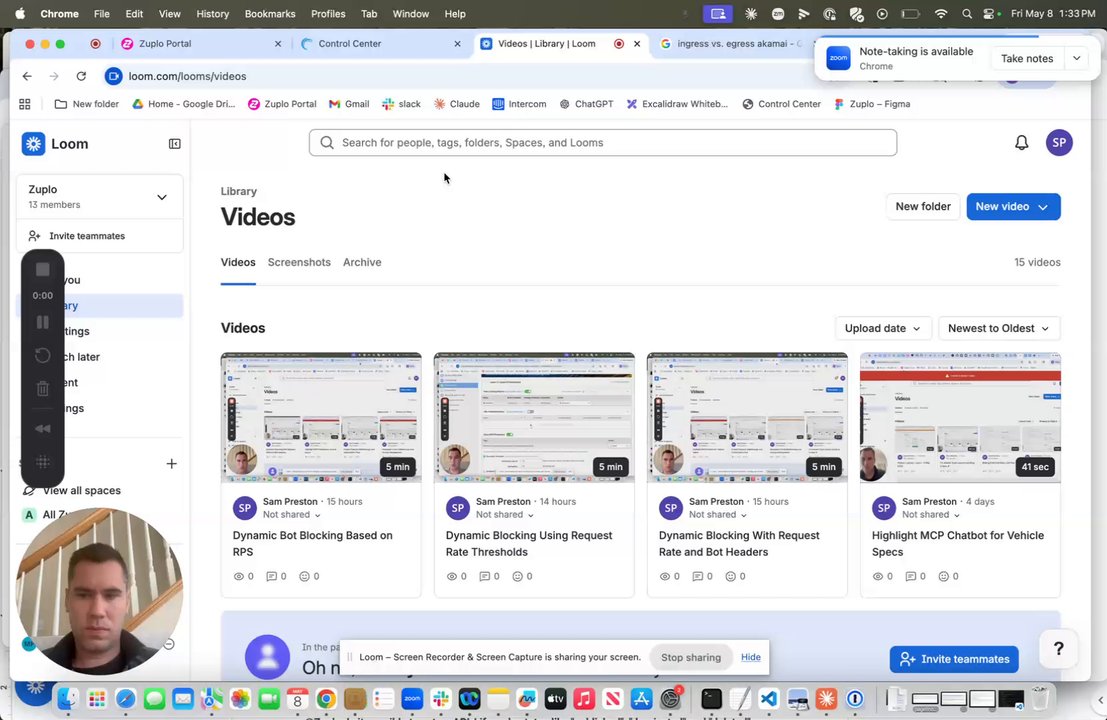Open the Claude bookmark
Viewport: 1107px width, 720px height.
click(456, 104)
